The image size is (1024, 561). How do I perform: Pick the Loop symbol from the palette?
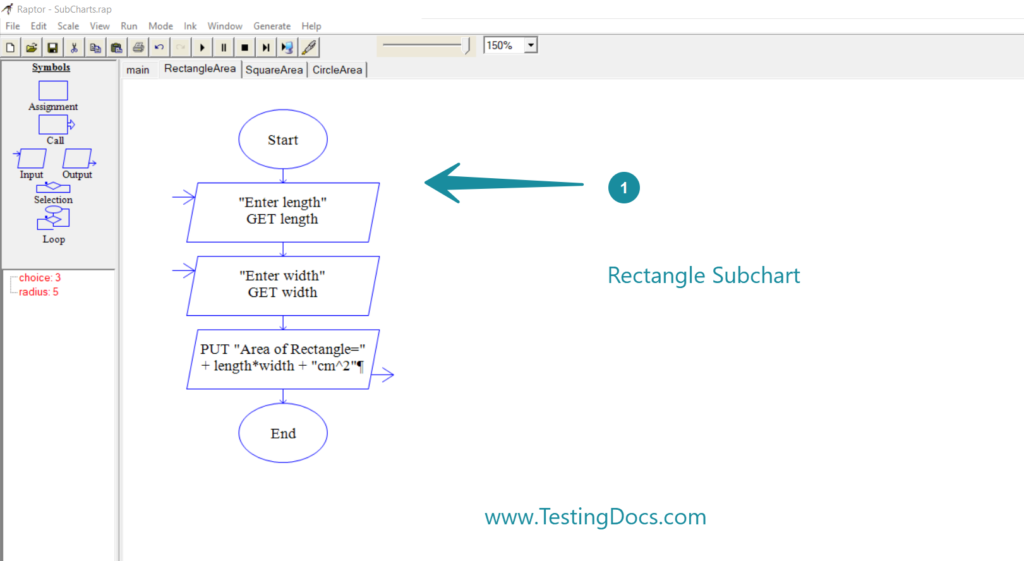[53, 217]
